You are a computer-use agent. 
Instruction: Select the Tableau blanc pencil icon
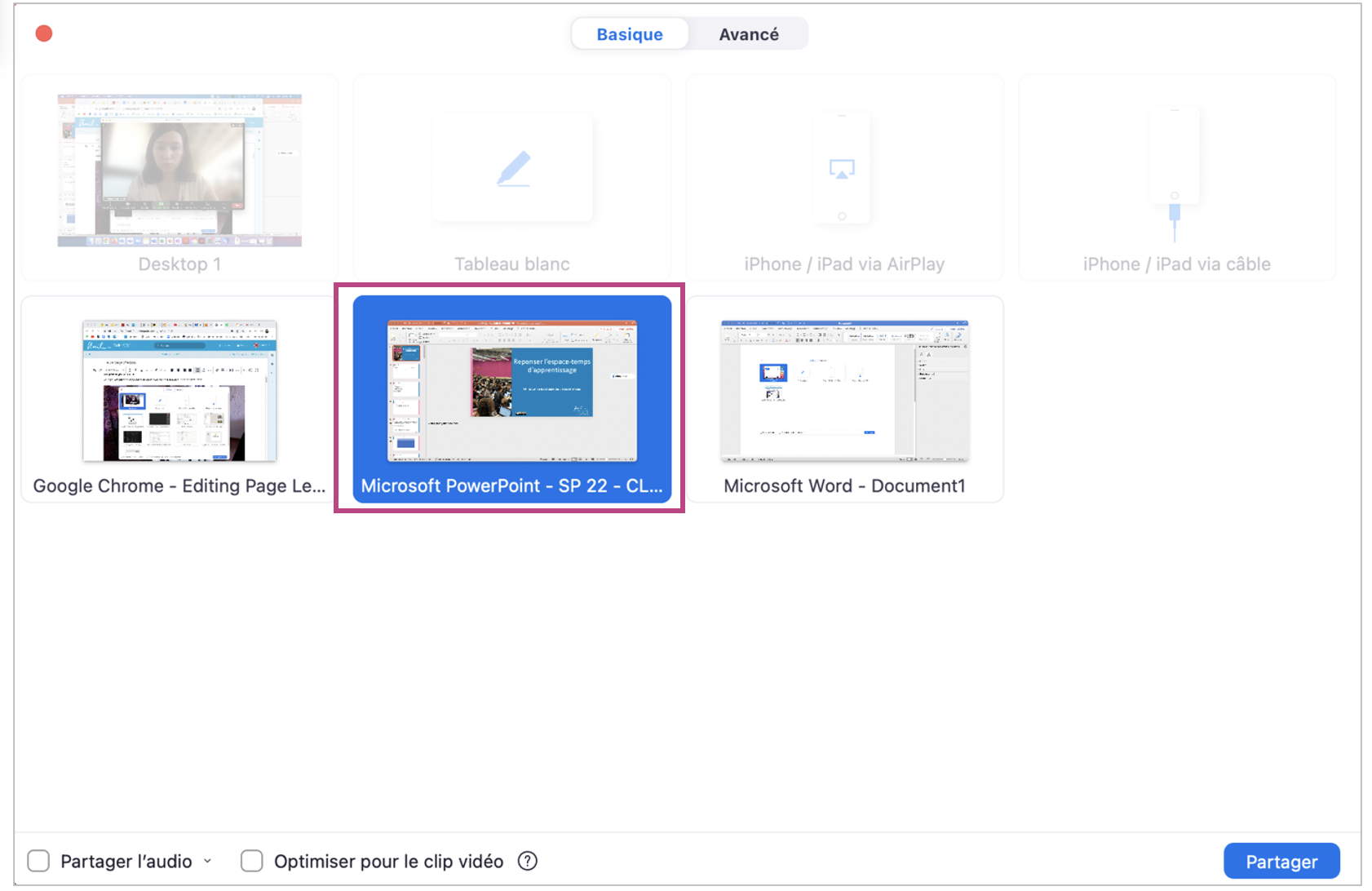514,169
